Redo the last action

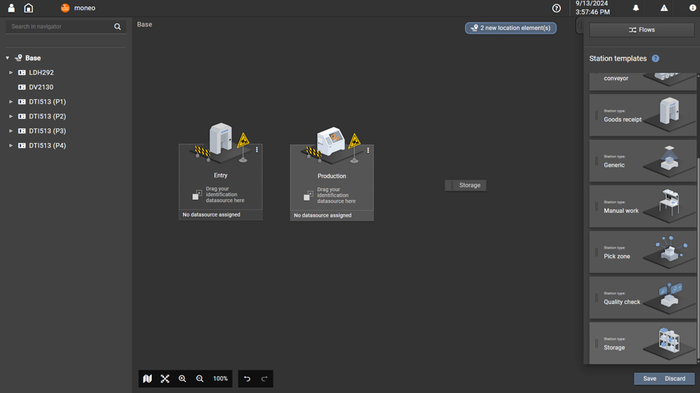tap(264, 379)
